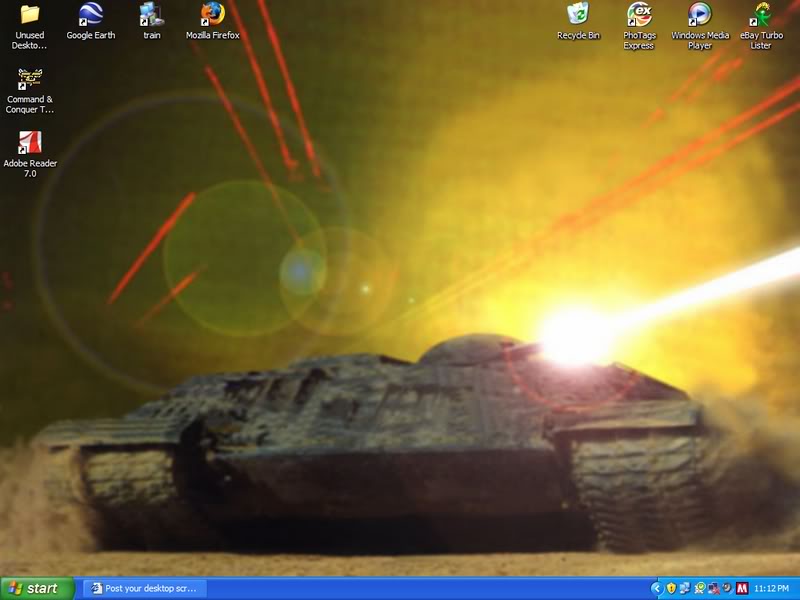Screen dimensions: 800x600
Task: Switch to 'Post your desktop scr...' taskbar window
Action: point(145,588)
